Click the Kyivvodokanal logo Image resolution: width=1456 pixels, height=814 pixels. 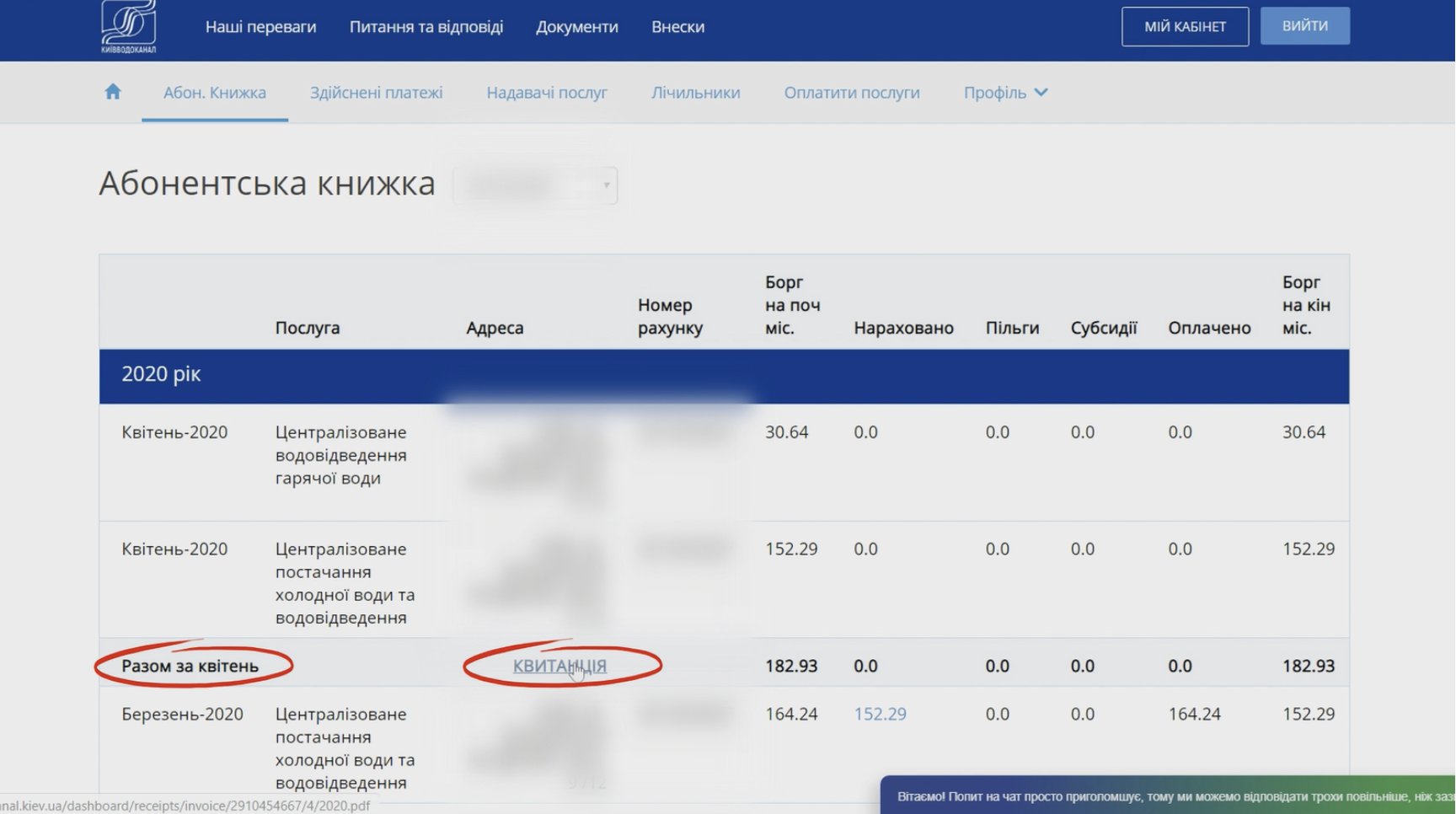click(x=128, y=27)
